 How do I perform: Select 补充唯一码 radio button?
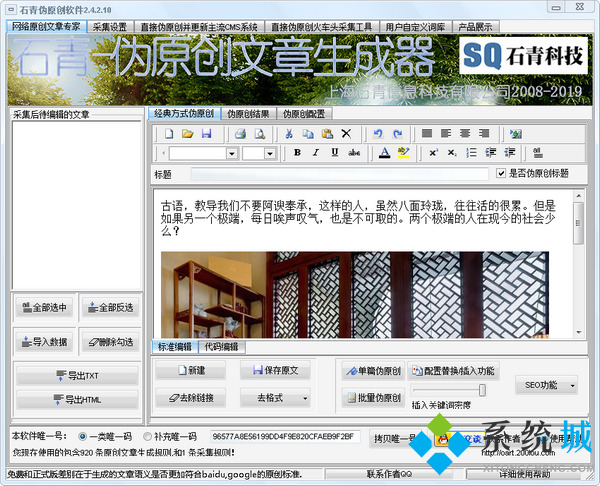coord(147,436)
